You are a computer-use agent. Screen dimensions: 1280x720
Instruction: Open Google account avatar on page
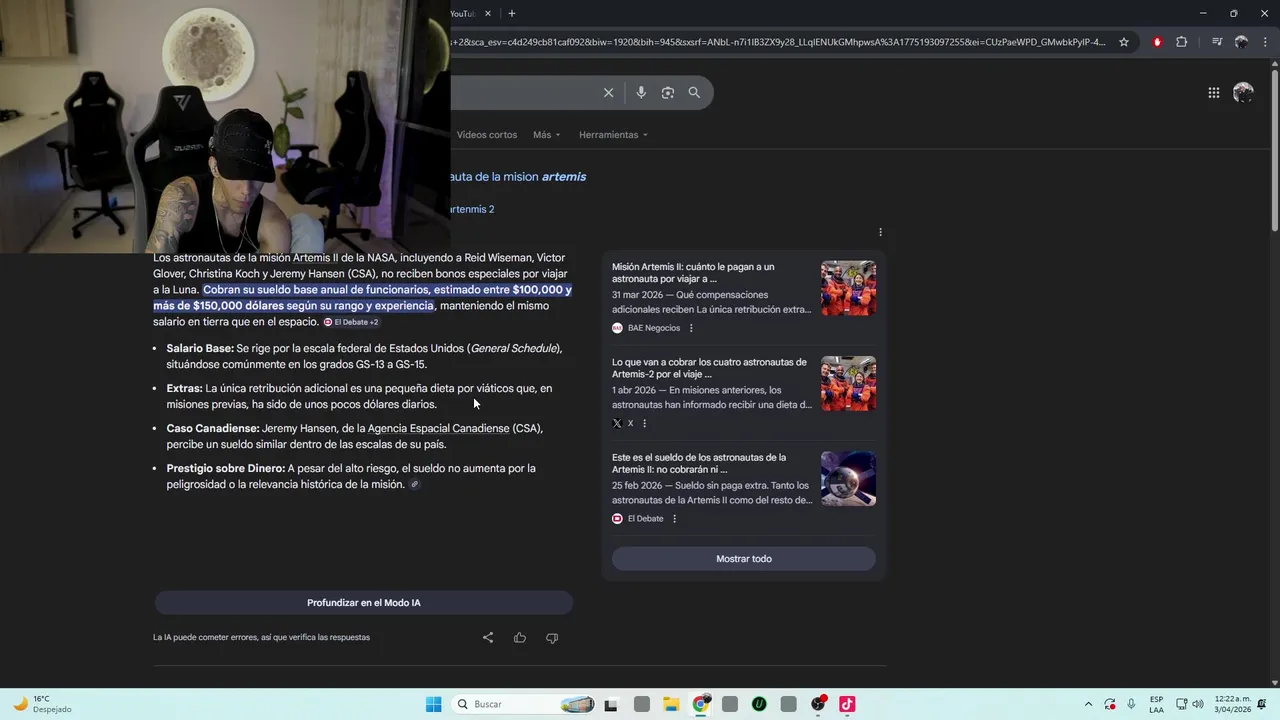point(1243,93)
